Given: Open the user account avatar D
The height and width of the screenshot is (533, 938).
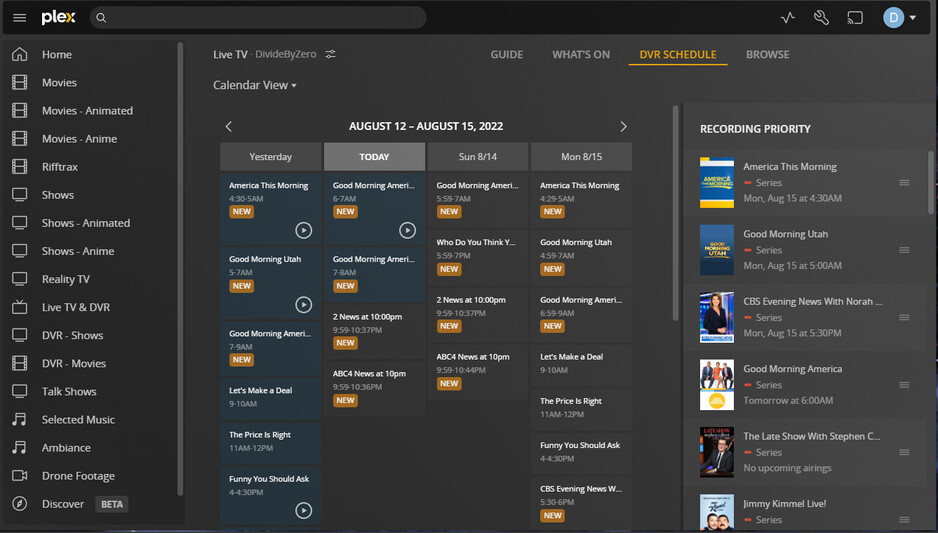Looking at the screenshot, I should 893,17.
